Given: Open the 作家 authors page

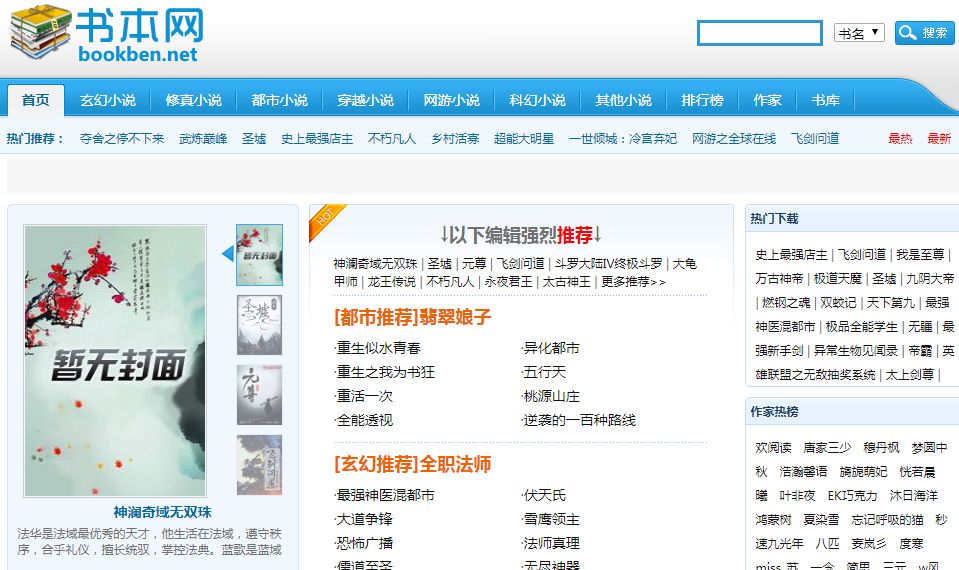Looking at the screenshot, I should (767, 100).
